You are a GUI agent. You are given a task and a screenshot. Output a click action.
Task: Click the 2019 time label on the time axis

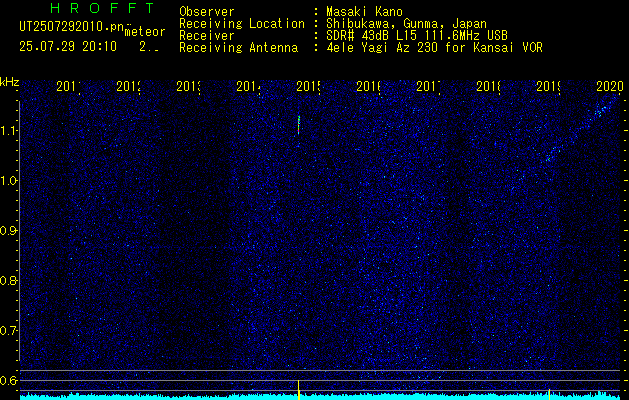coord(548,86)
